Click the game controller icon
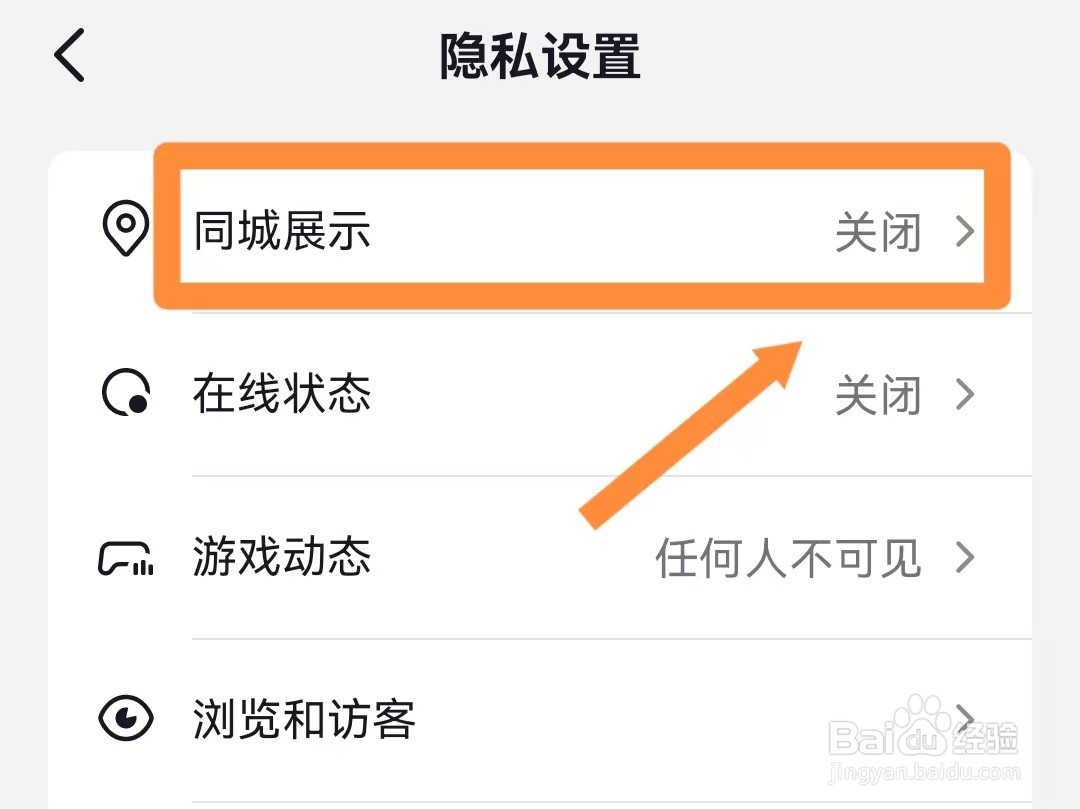 [126, 558]
